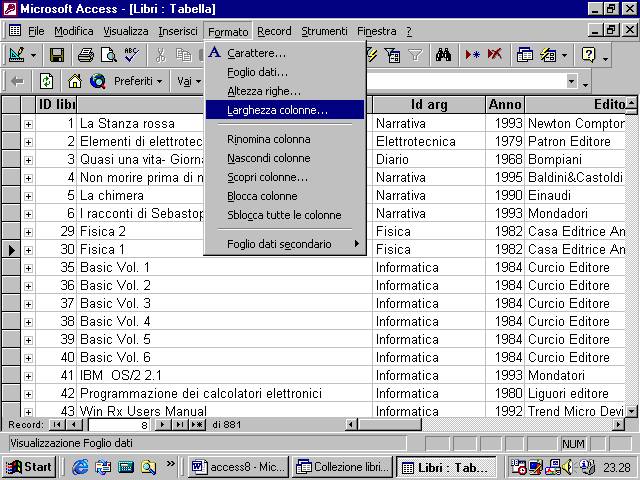Screen dimensions: 640x480
Task: Run the ABC spell check icon
Action: click(132, 55)
